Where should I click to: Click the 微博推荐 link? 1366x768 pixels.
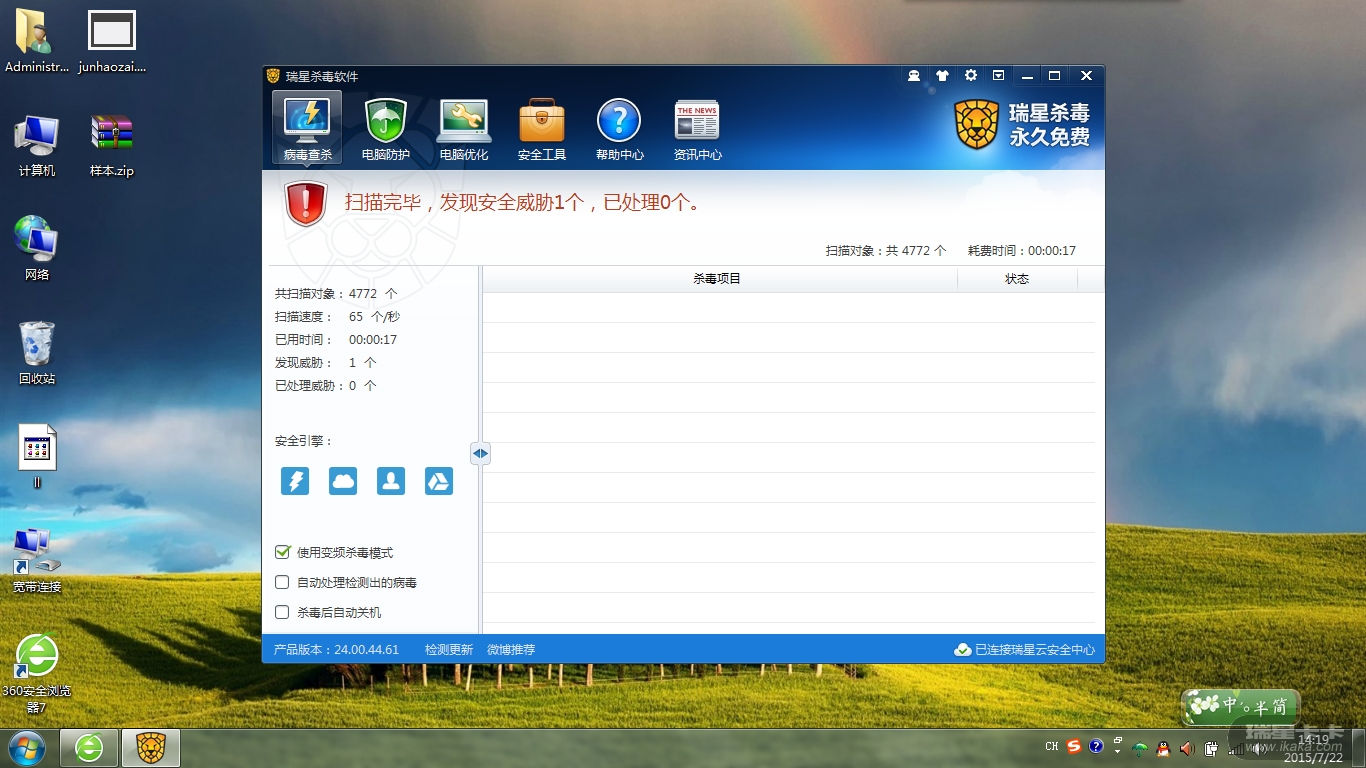(x=511, y=650)
